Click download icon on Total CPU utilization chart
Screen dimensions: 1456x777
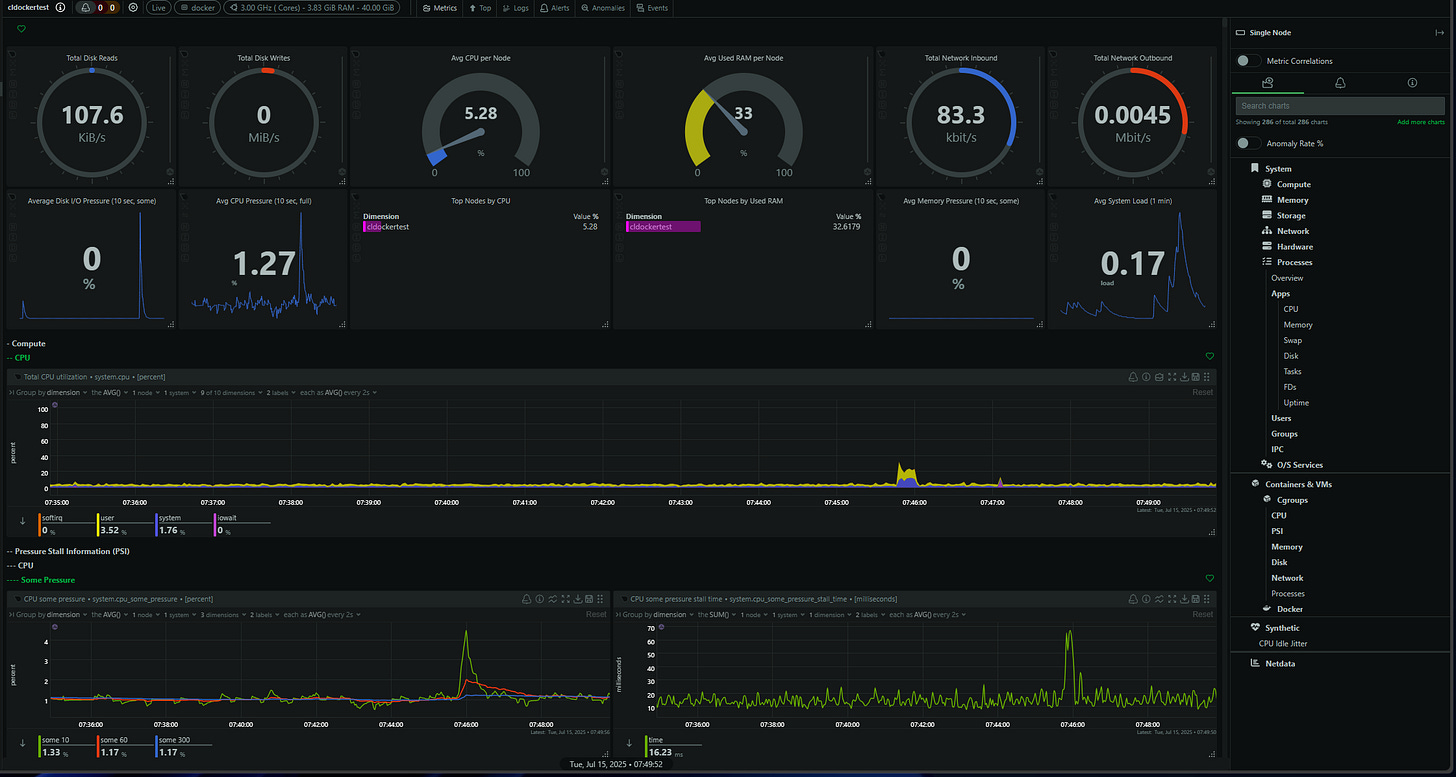click(x=1183, y=377)
